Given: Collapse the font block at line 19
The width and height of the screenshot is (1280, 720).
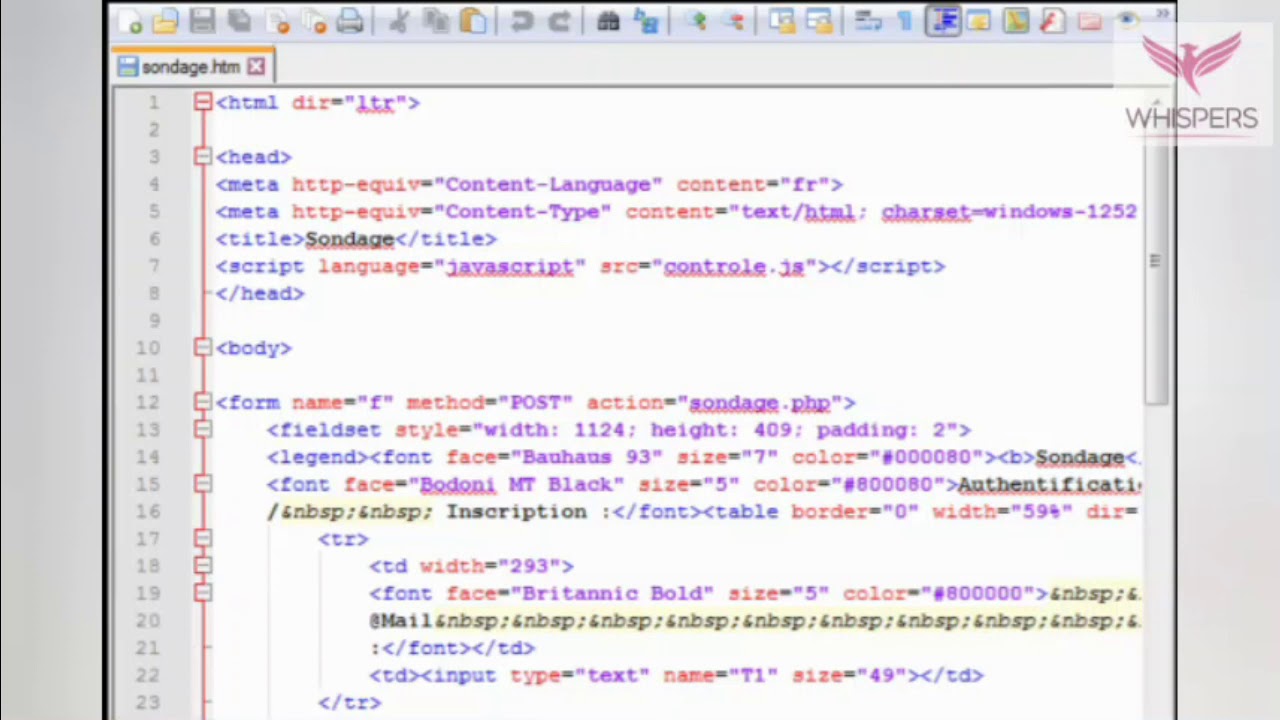Looking at the screenshot, I should 203,593.
